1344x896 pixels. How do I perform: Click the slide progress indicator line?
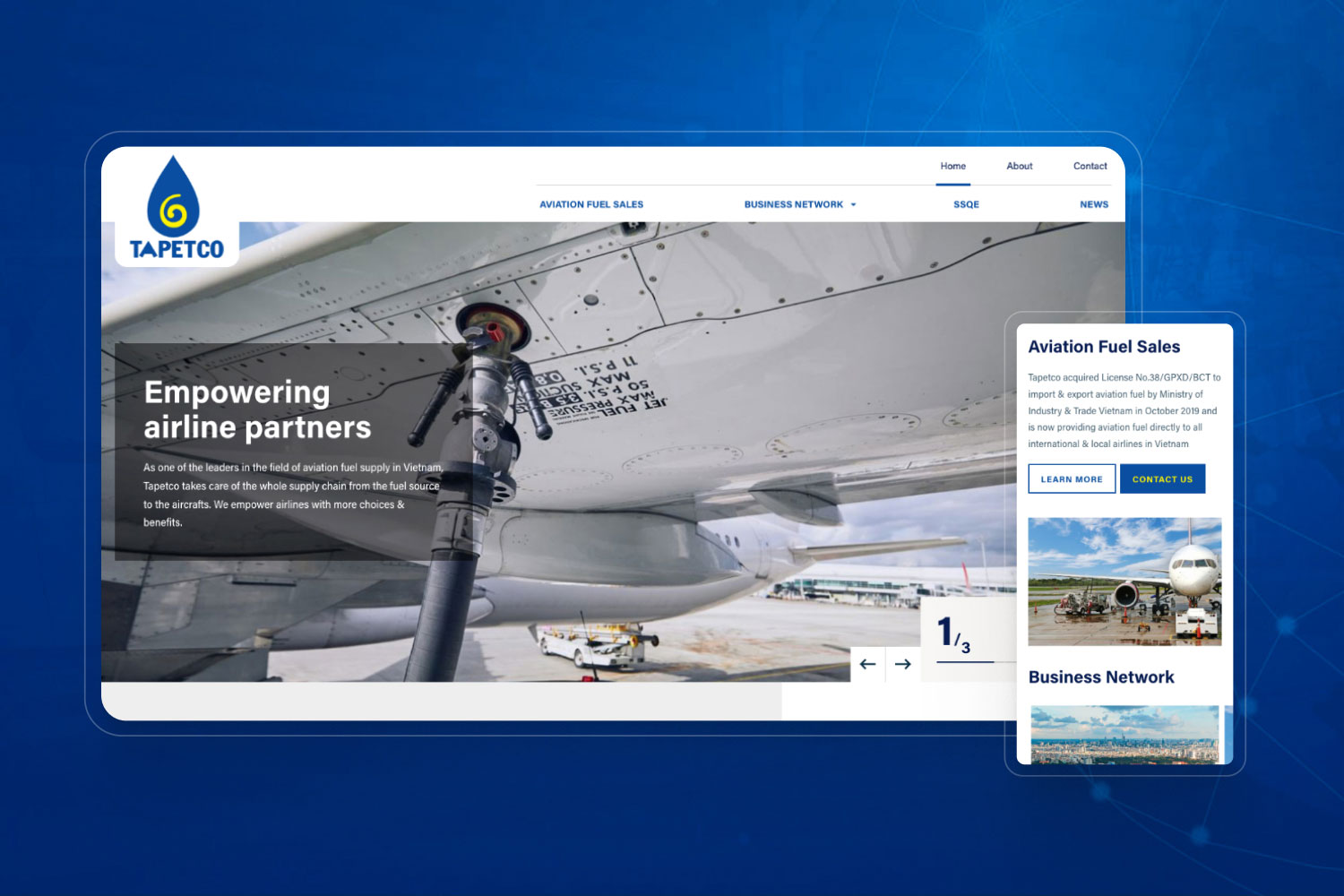[x=965, y=662]
